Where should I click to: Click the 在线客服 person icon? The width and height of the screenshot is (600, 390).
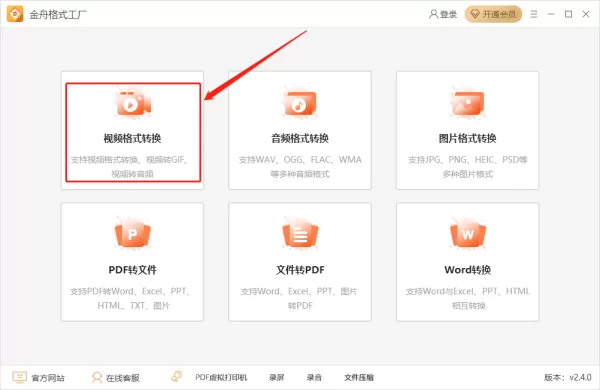tap(97, 377)
